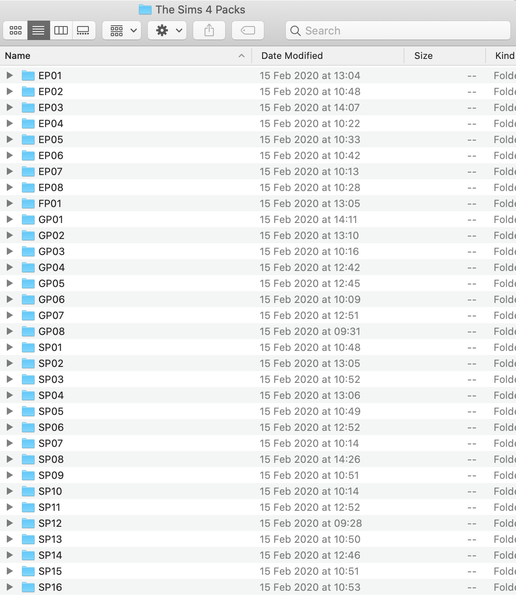
Task: Switch to icon view in toolbar
Action: pyautogui.click(x=16, y=31)
